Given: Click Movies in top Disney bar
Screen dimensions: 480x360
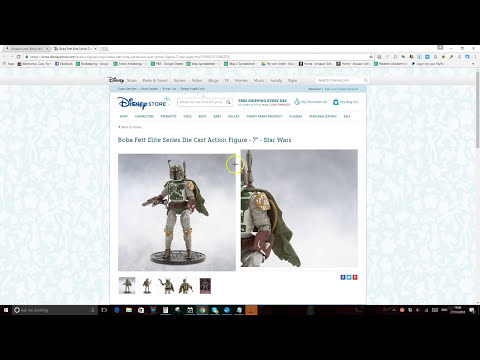Looking at the screenshot, I should 241,80.
